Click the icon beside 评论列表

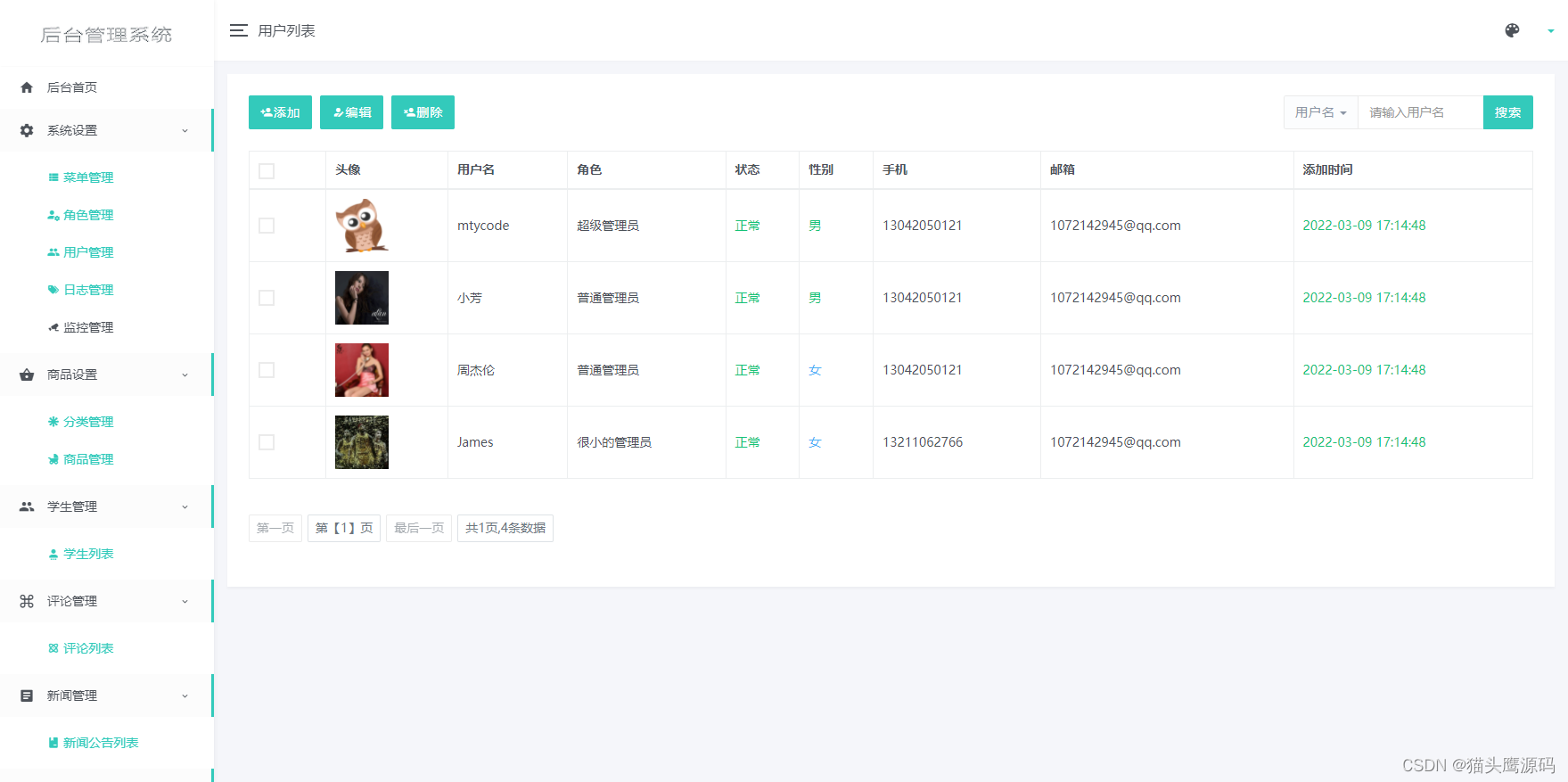click(x=53, y=648)
